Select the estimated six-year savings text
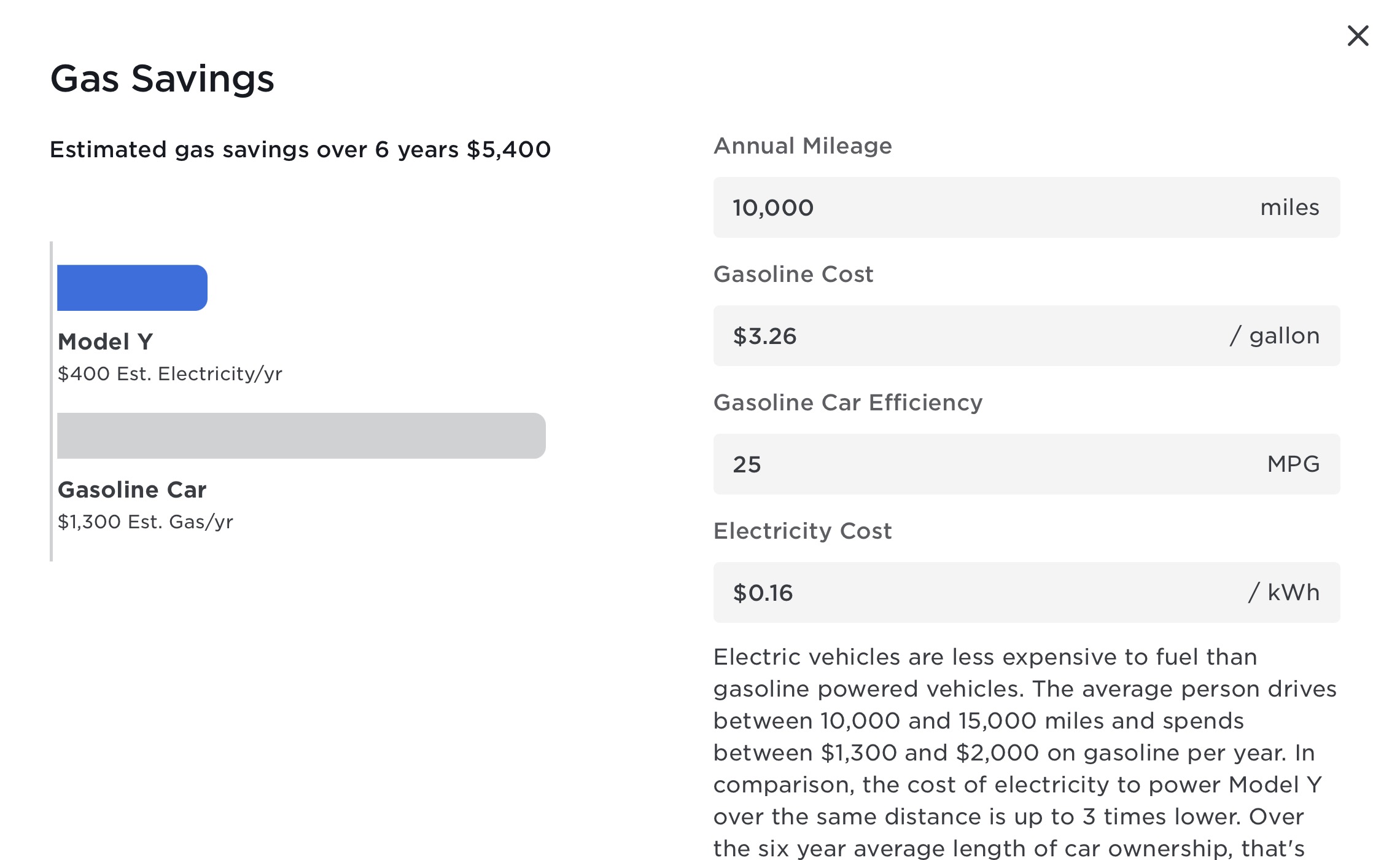This screenshot has width=1400, height=860. pos(300,149)
